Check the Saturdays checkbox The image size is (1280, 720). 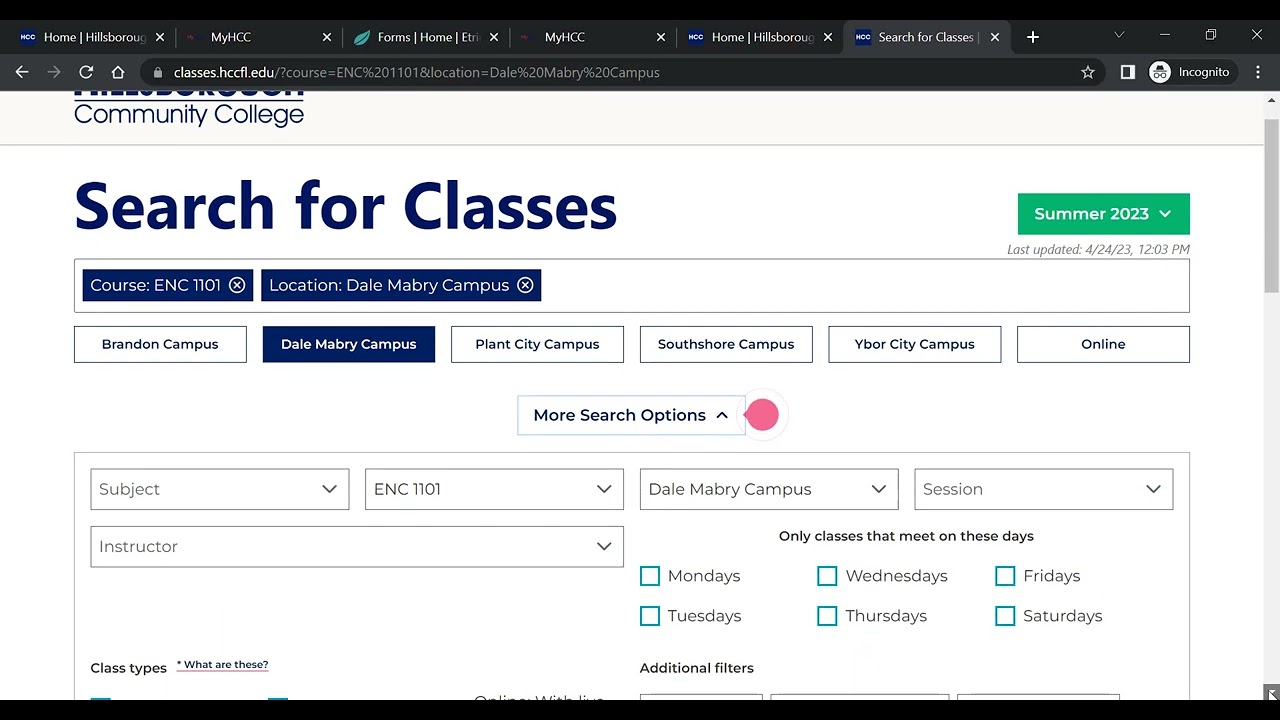pos(1005,616)
